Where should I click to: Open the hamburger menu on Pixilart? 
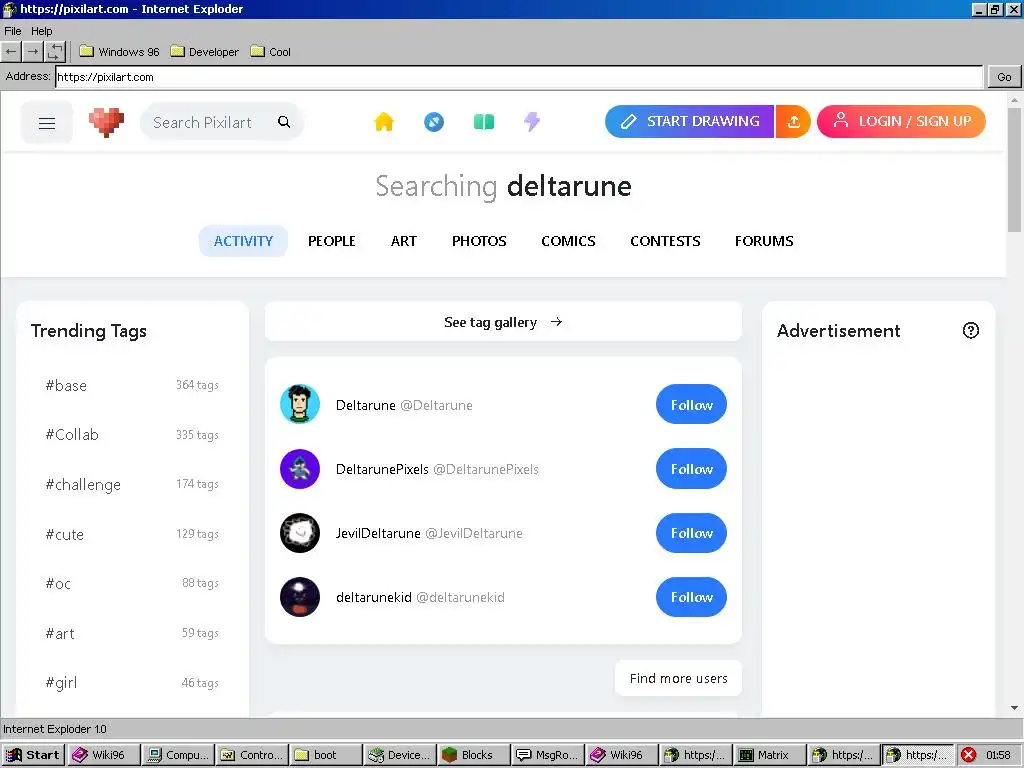click(x=46, y=123)
